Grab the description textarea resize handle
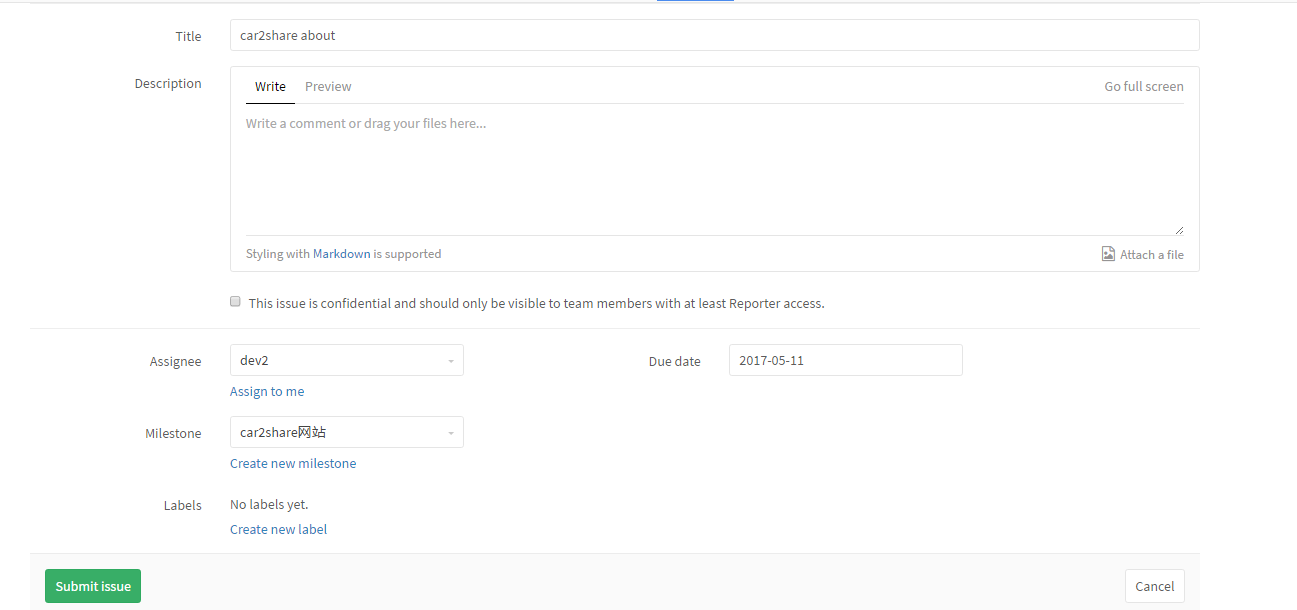The width and height of the screenshot is (1297, 610). click(1179, 230)
